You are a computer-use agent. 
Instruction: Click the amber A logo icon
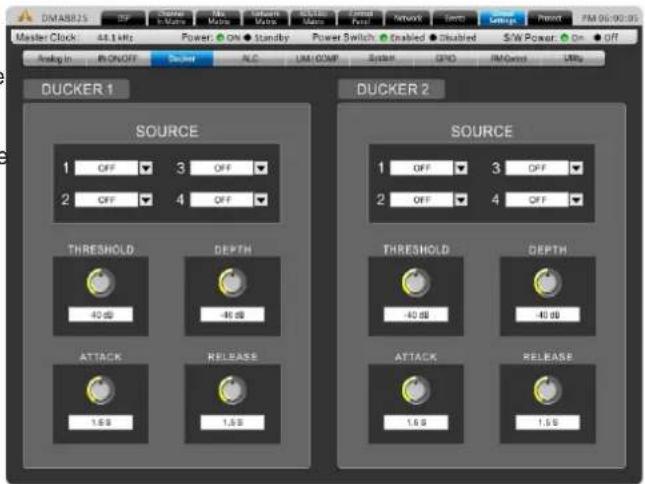[25, 17]
